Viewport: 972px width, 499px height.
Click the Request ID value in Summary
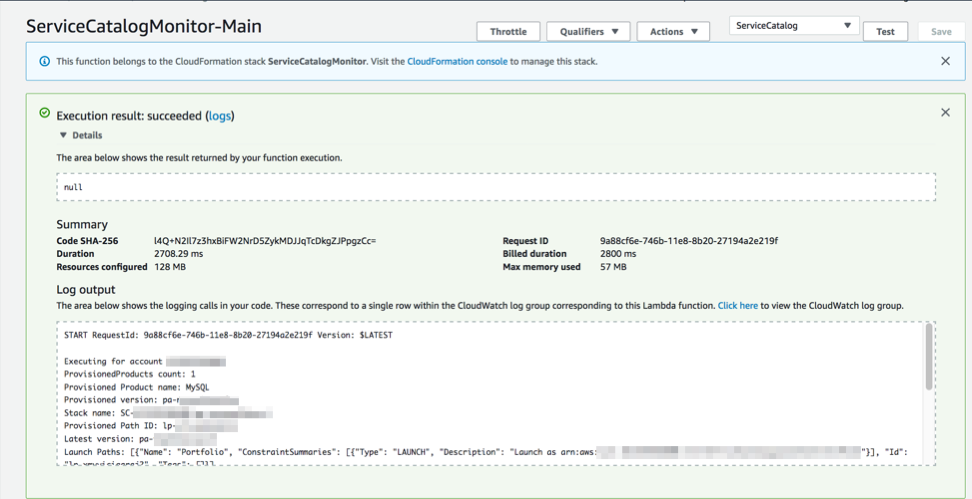689,241
